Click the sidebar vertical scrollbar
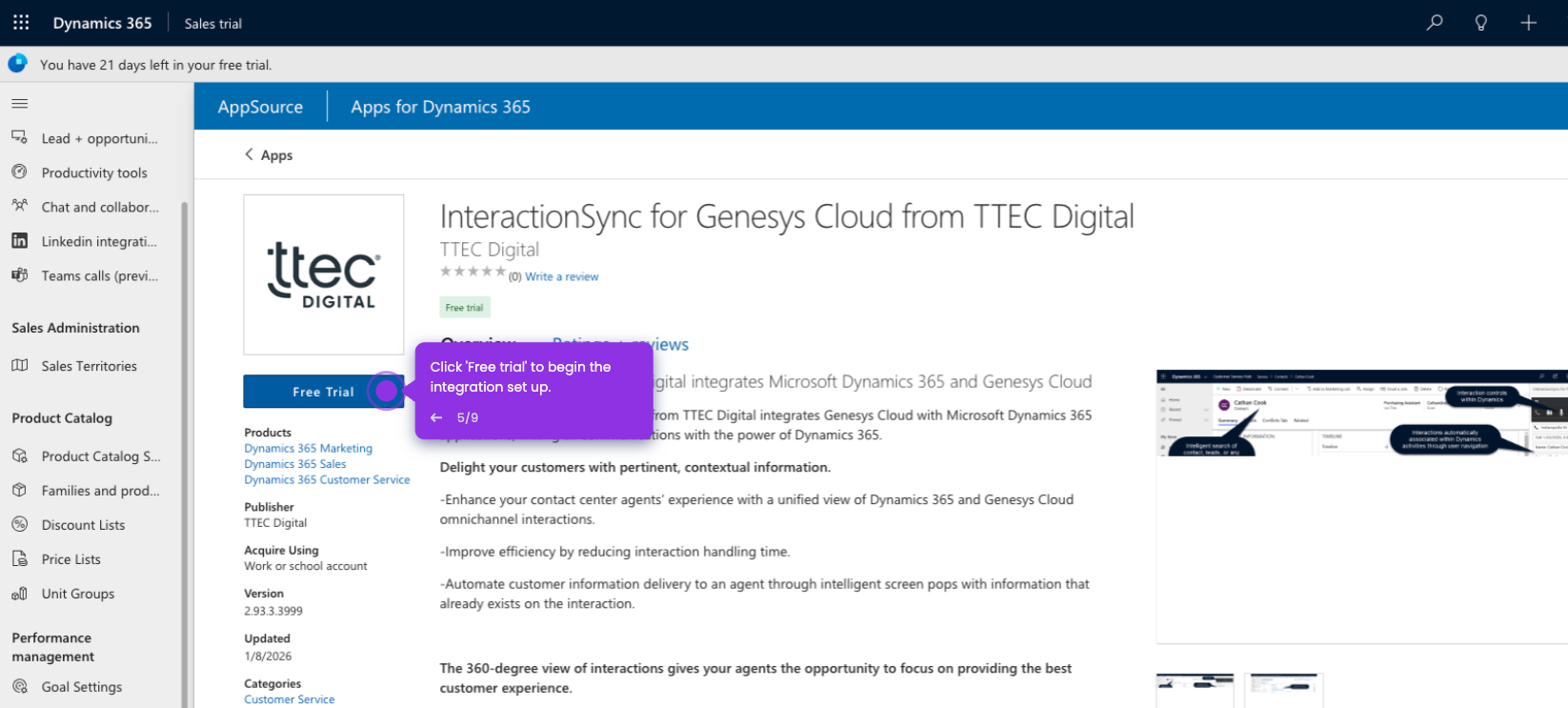 [x=185, y=454]
